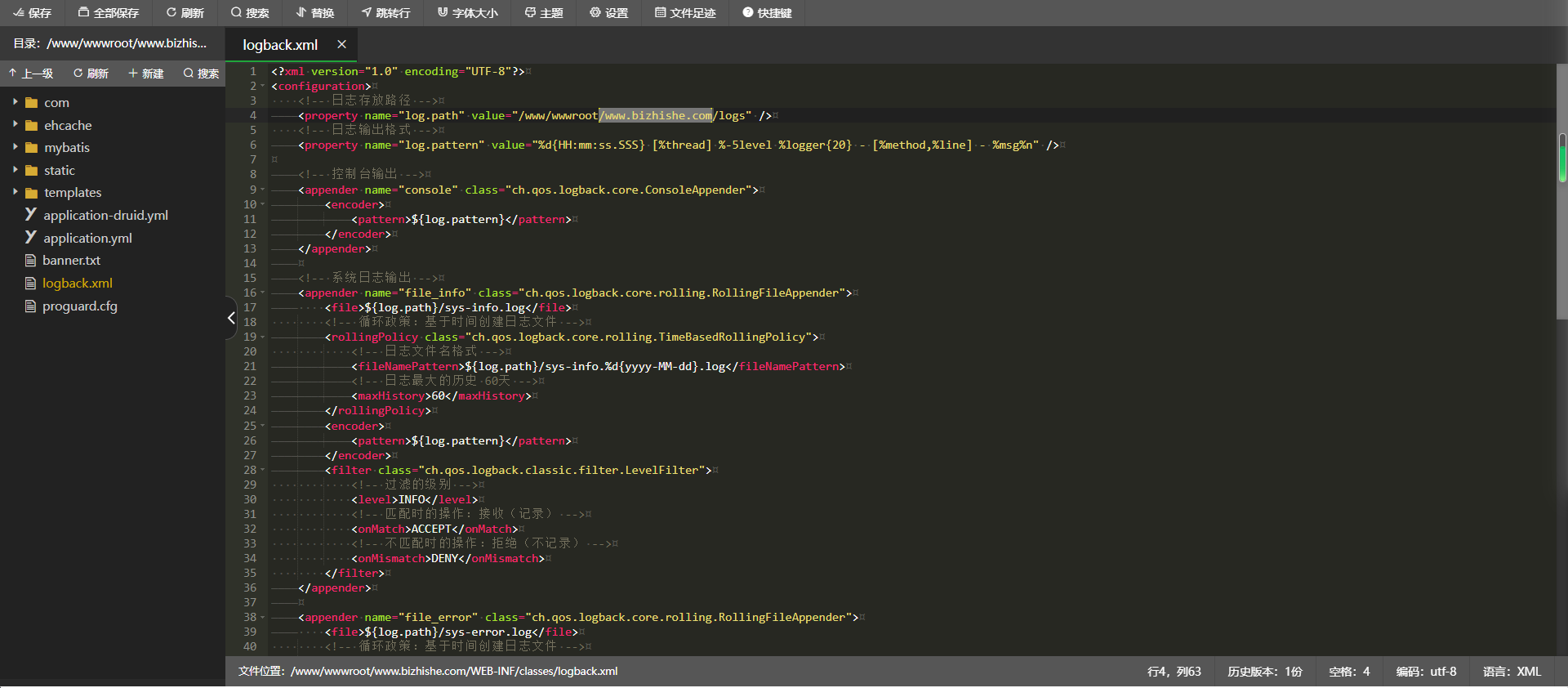Collapse the sidebar with the arrow handle
This screenshot has width=1568, height=688.
coord(231,318)
